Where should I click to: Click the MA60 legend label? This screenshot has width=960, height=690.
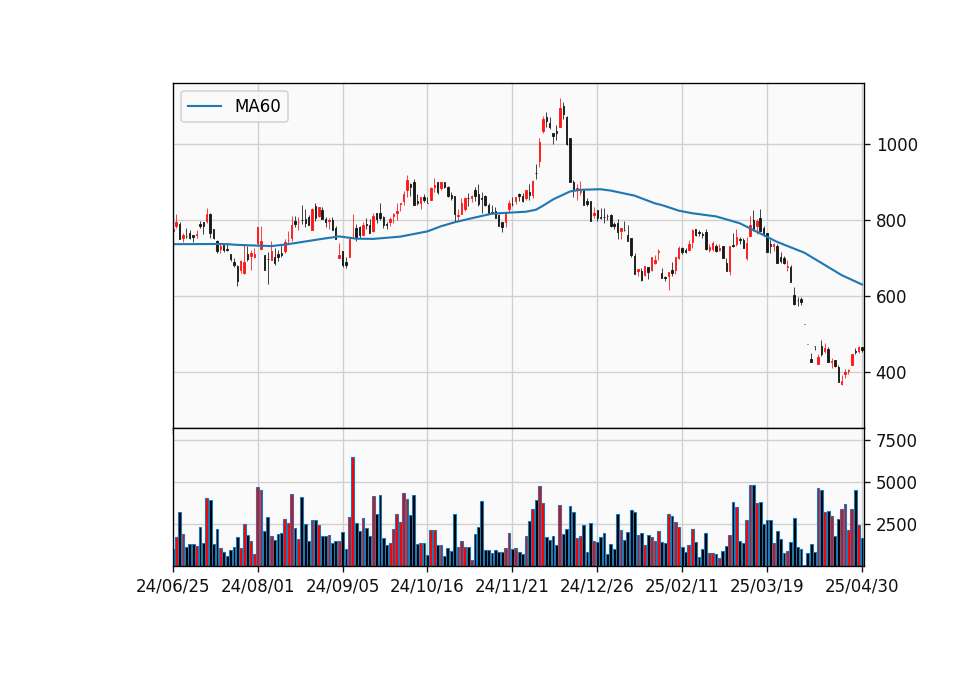point(257,106)
